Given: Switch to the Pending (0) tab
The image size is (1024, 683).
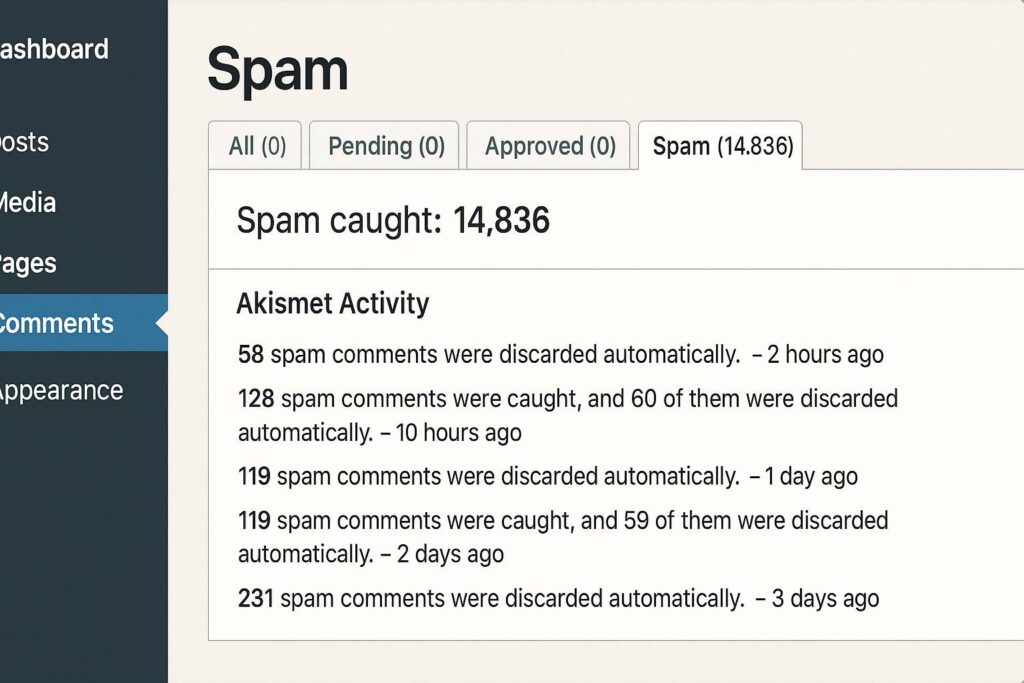Looking at the screenshot, I should click(x=386, y=146).
